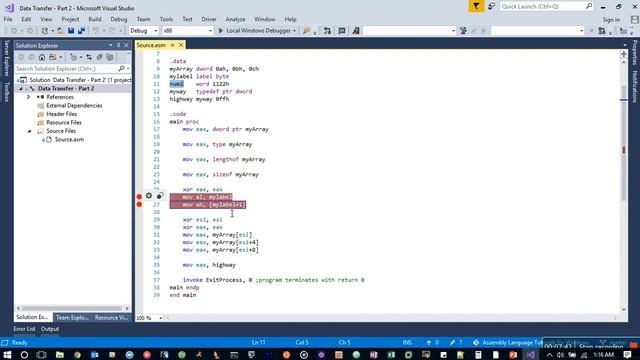Select the Solution 'Data Transfer - Part 2' node
Image resolution: width=640 pixels, height=360 pixels.
tap(80, 80)
